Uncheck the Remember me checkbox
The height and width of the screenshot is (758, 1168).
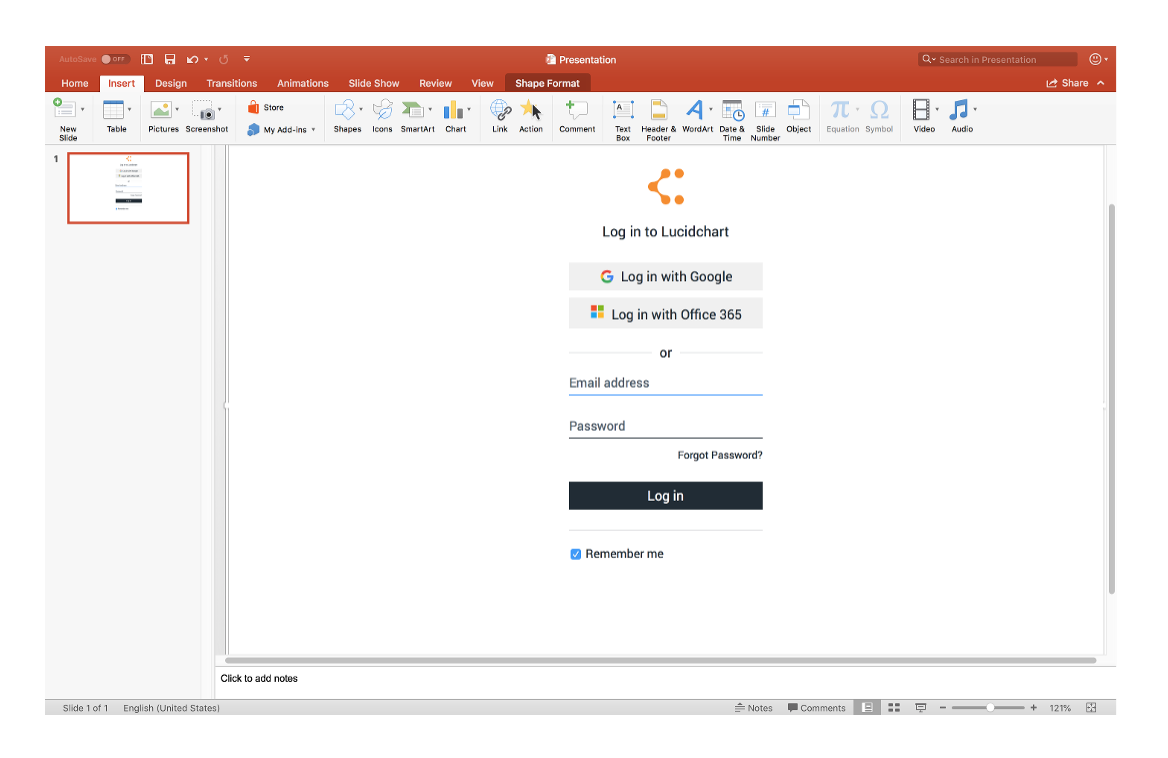click(x=576, y=554)
